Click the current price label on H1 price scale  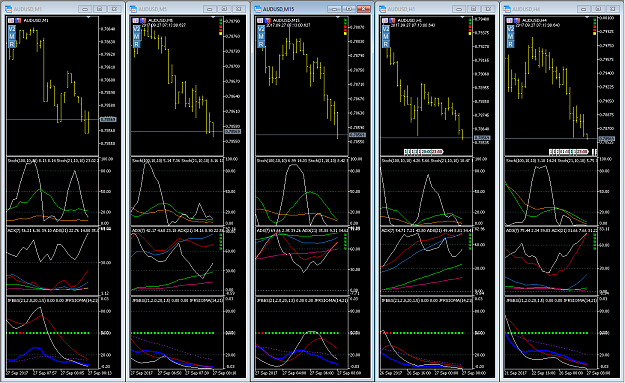(482, 137)
